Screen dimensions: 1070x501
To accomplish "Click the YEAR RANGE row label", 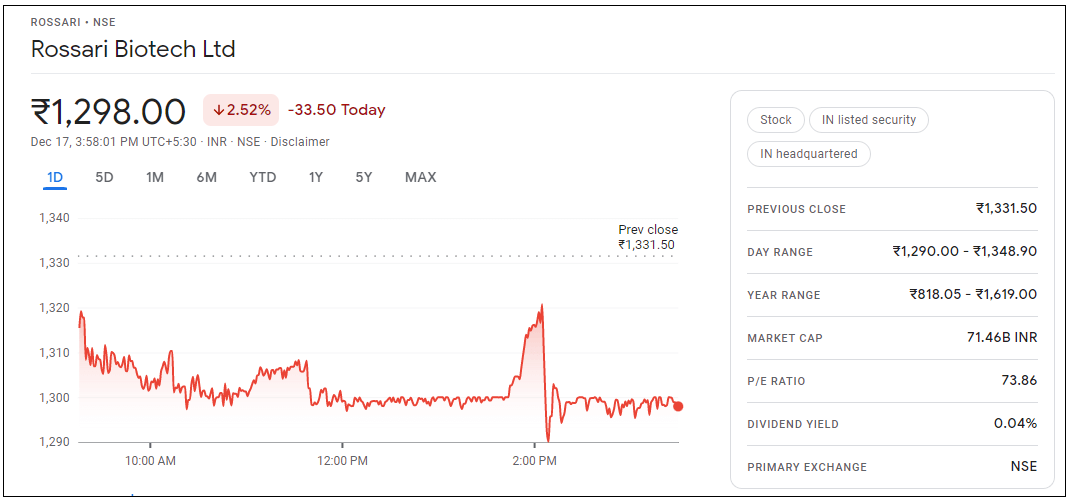I will [784, 296].
